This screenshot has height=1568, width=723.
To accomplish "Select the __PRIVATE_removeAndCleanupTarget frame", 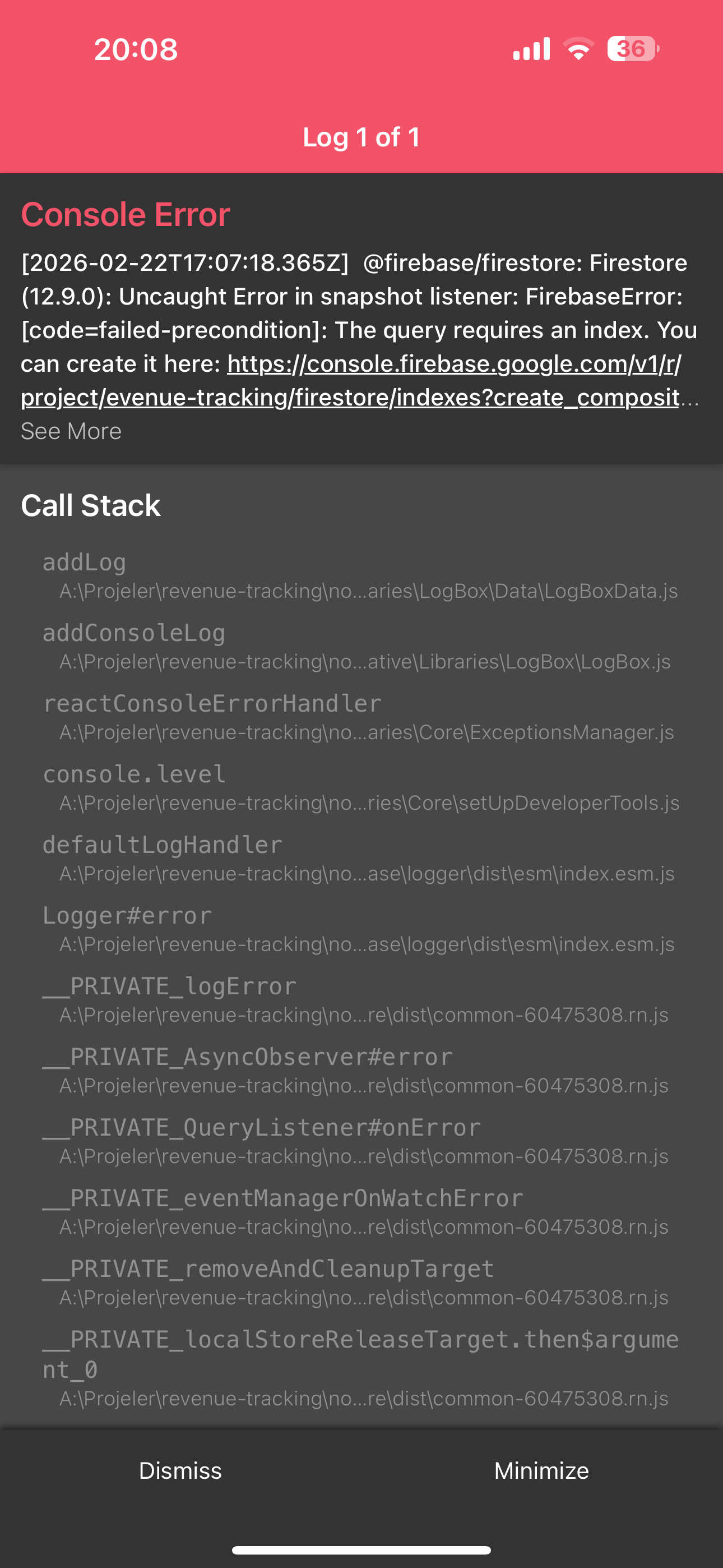I will coord(361,1281).
